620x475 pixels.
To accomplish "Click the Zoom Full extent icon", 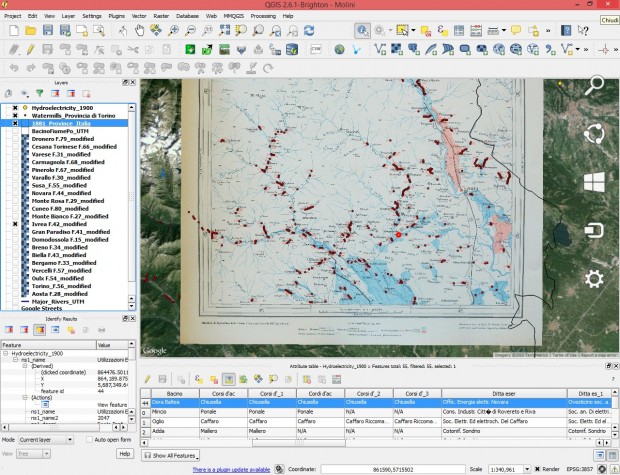I will tap(225, 30).
